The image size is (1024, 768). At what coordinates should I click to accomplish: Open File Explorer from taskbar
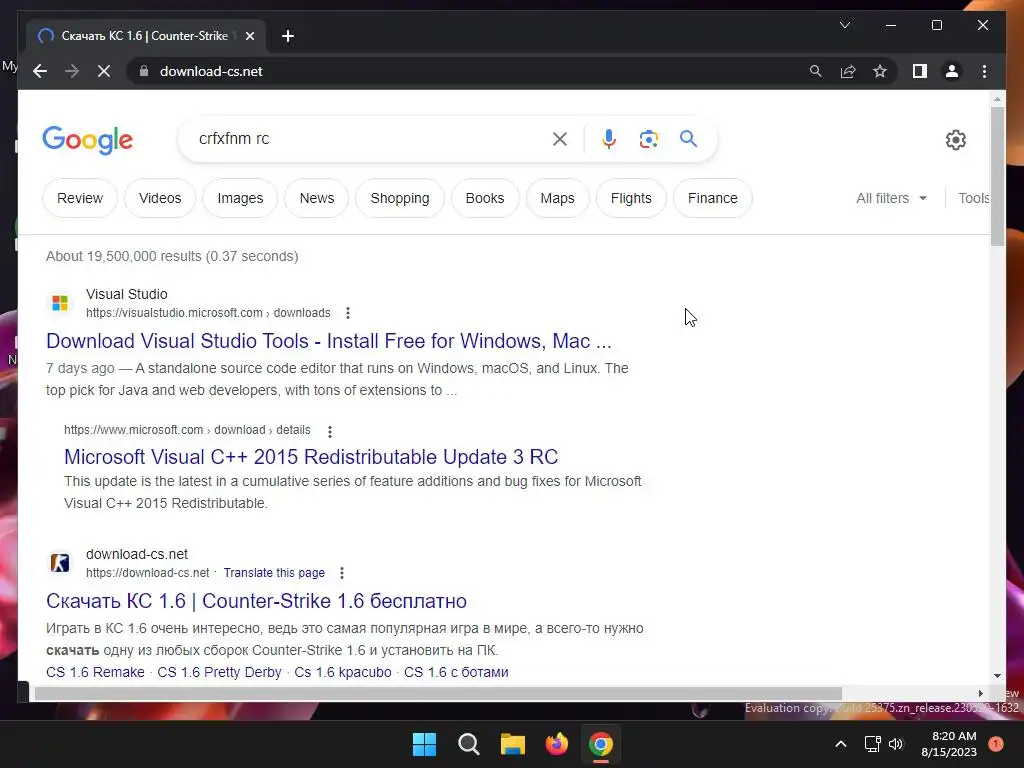[513, 744]
